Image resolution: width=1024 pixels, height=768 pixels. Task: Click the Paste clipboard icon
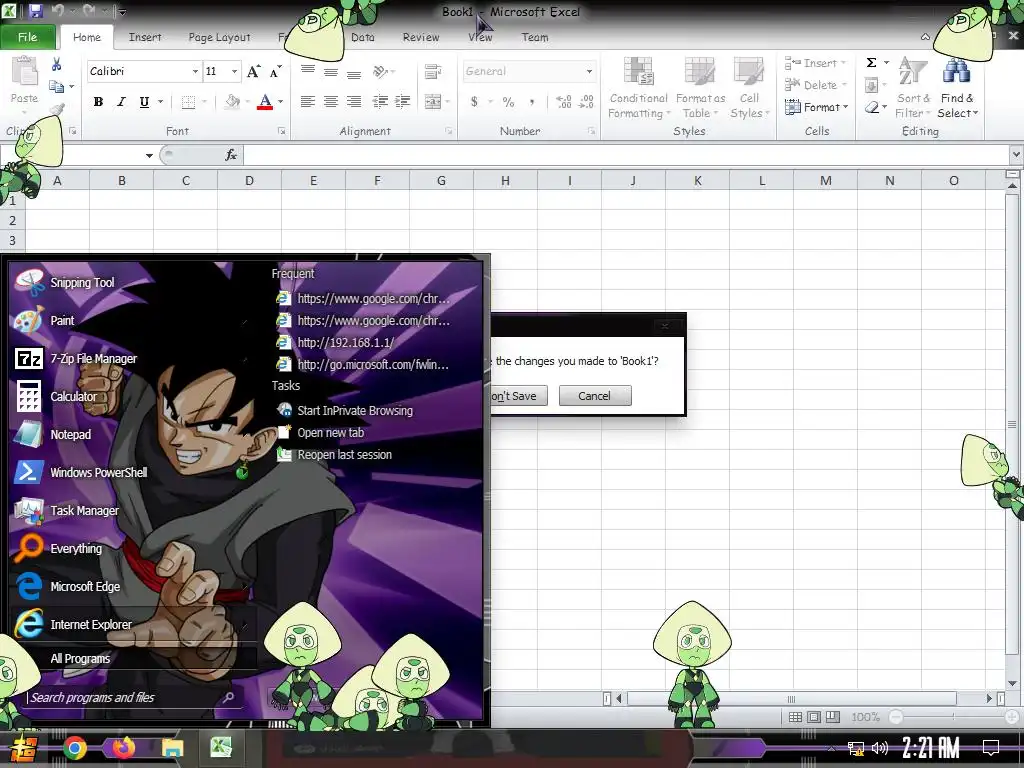[24, 72]
